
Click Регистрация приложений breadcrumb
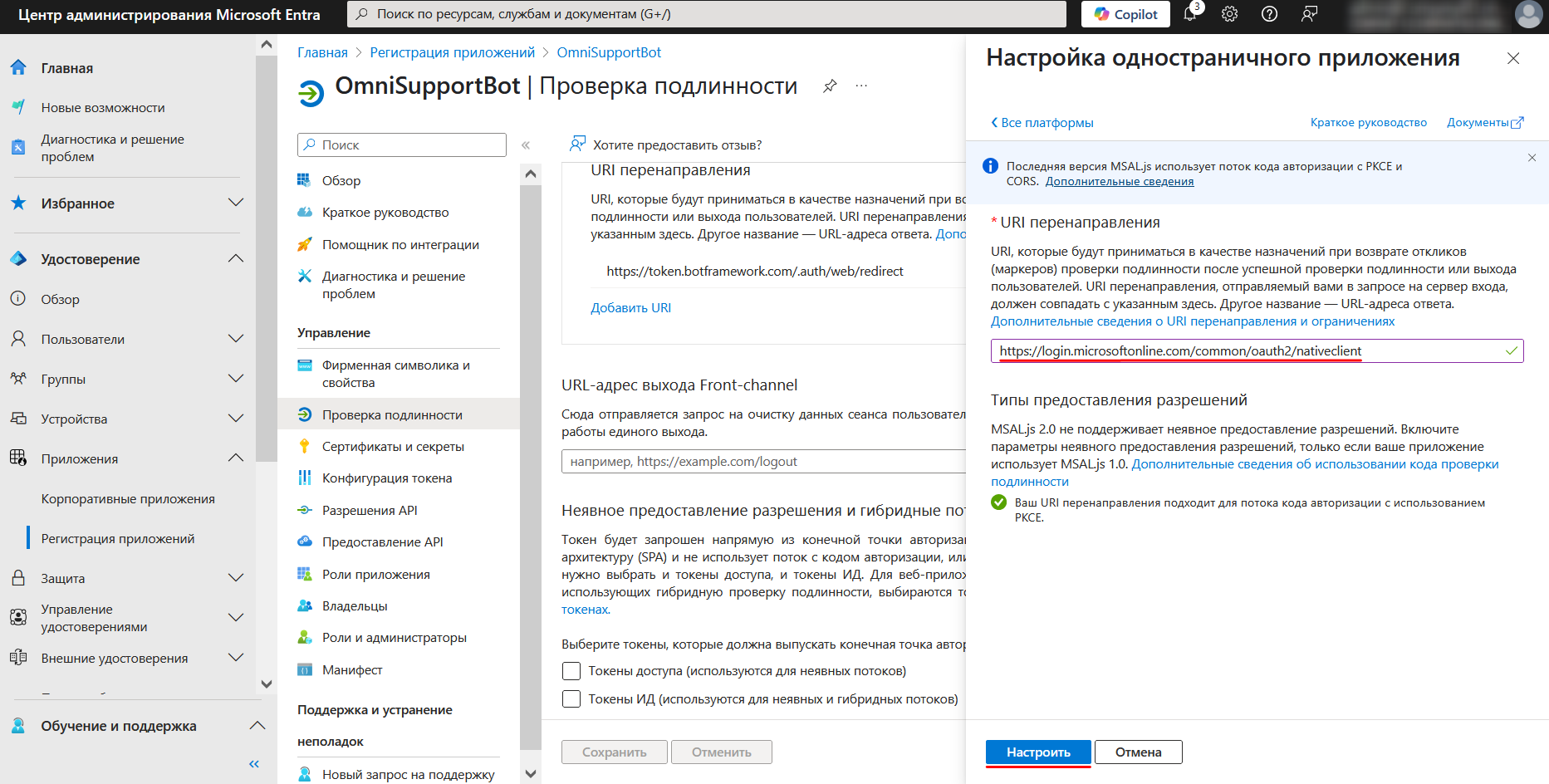[x=453, y=52]
